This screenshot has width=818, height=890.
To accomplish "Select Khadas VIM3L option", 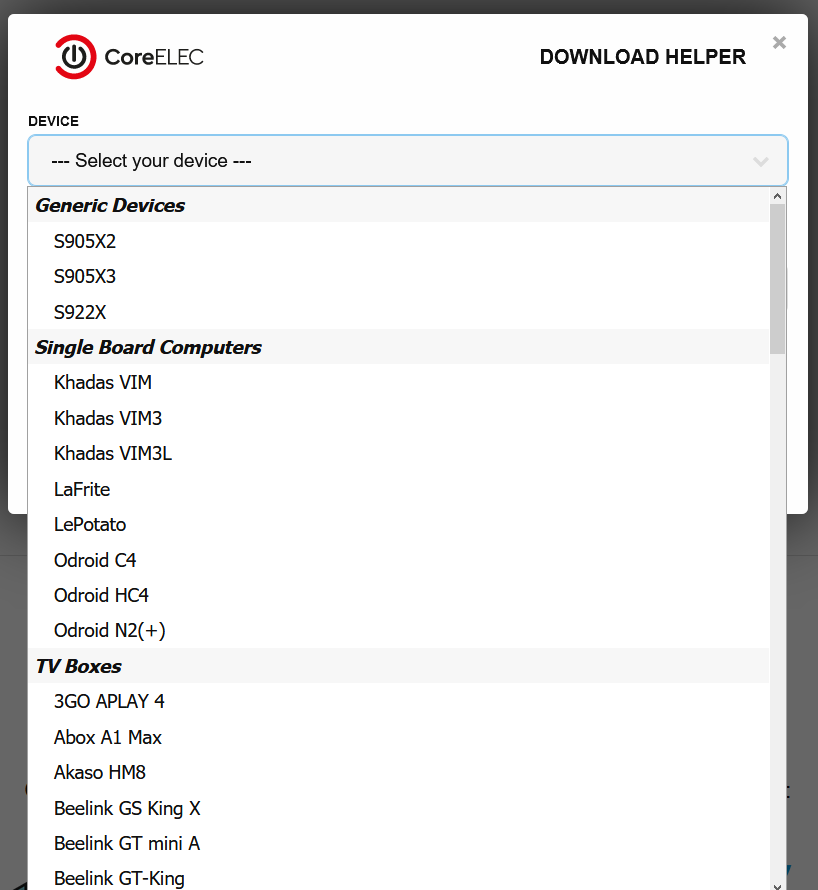I will click(x=398, y=454).
